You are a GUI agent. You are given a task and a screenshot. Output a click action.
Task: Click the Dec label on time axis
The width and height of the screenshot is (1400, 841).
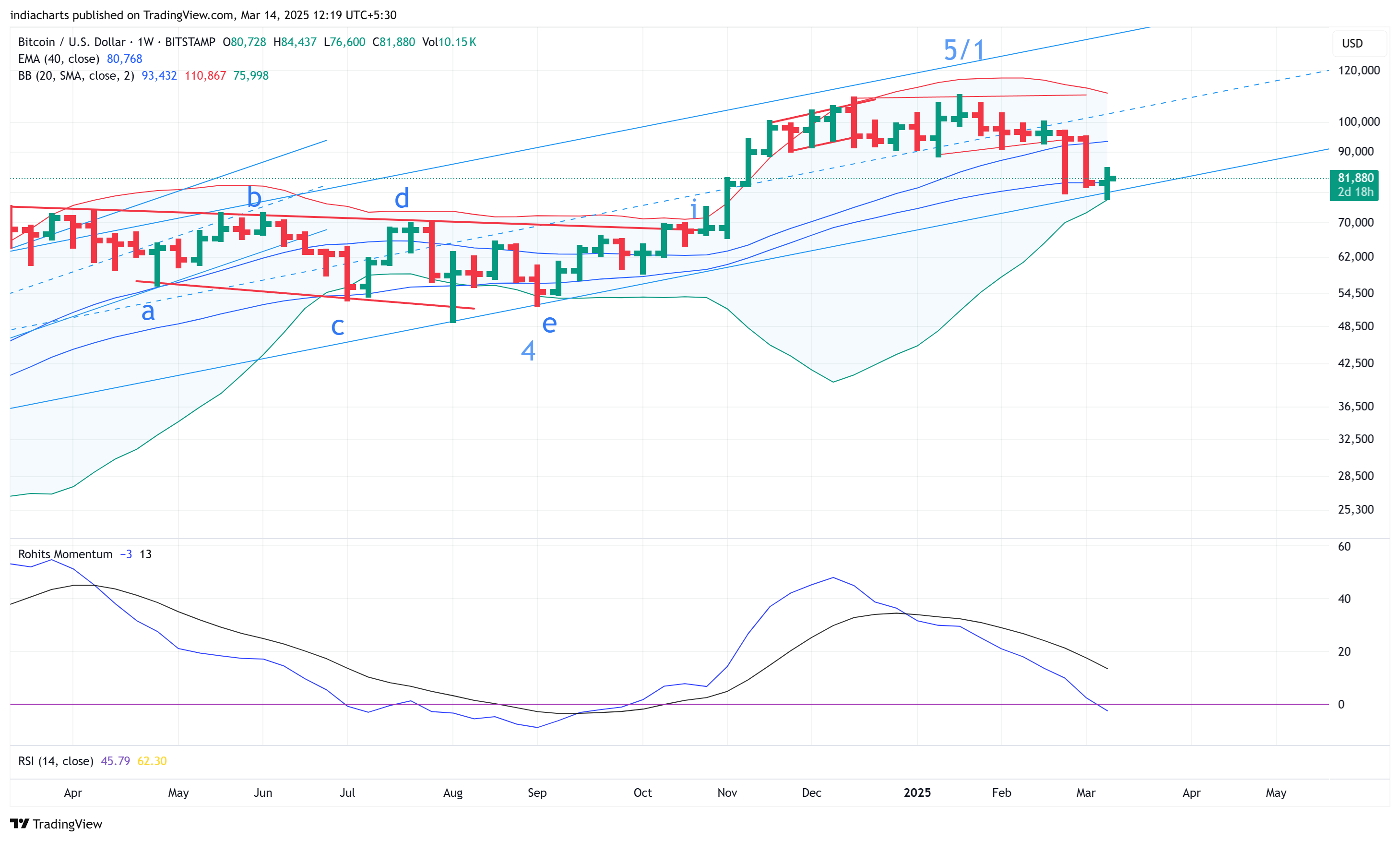click(x=812, y=793)
